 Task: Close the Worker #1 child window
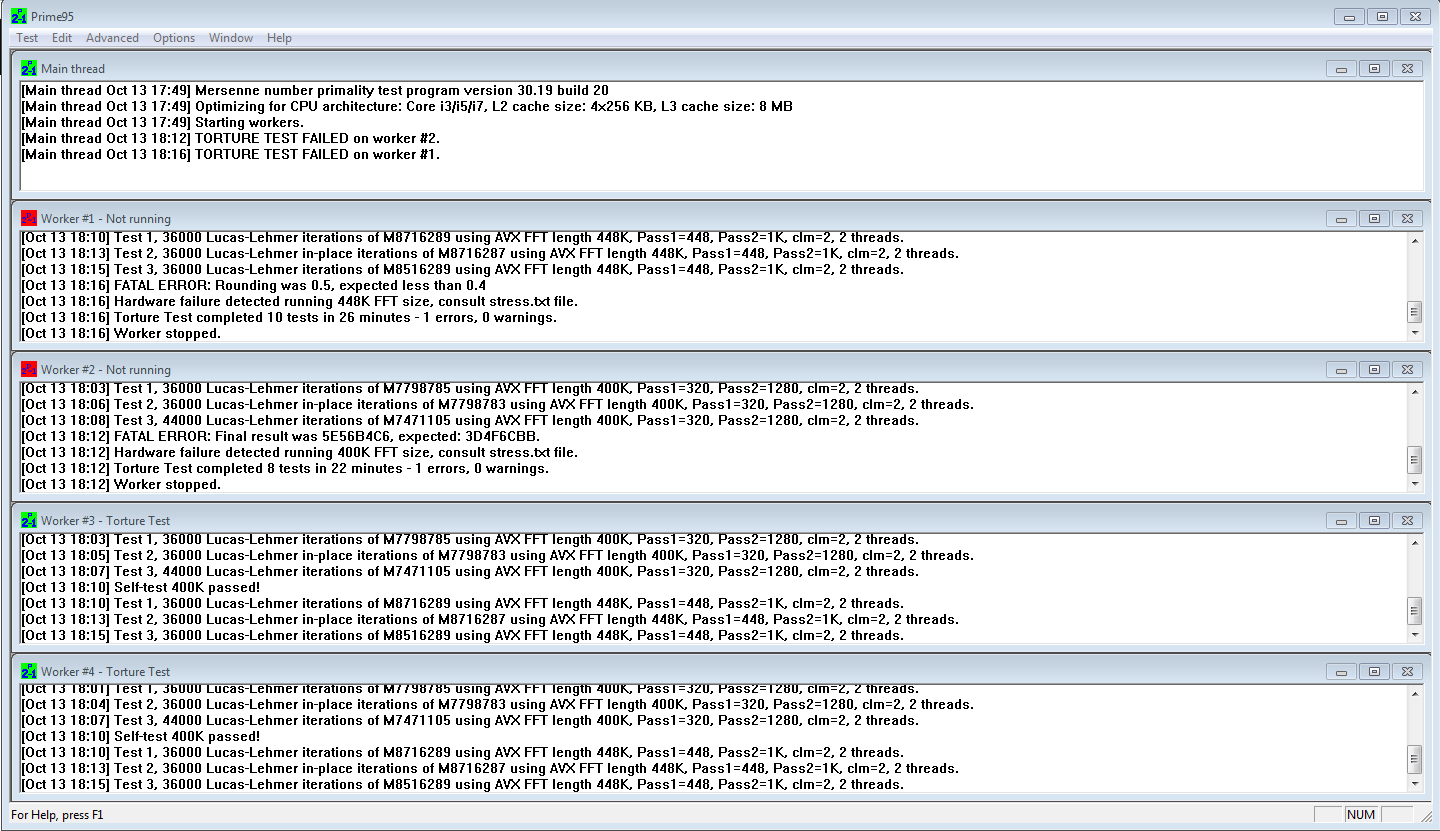click(x=1407, y=219)
